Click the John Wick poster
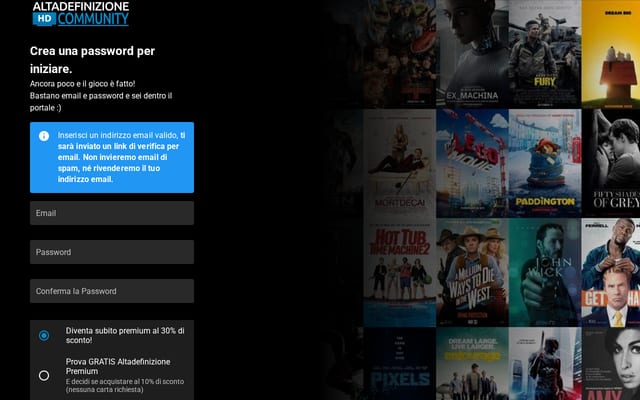This screenshot has height=400, width=640. (545, 272)
